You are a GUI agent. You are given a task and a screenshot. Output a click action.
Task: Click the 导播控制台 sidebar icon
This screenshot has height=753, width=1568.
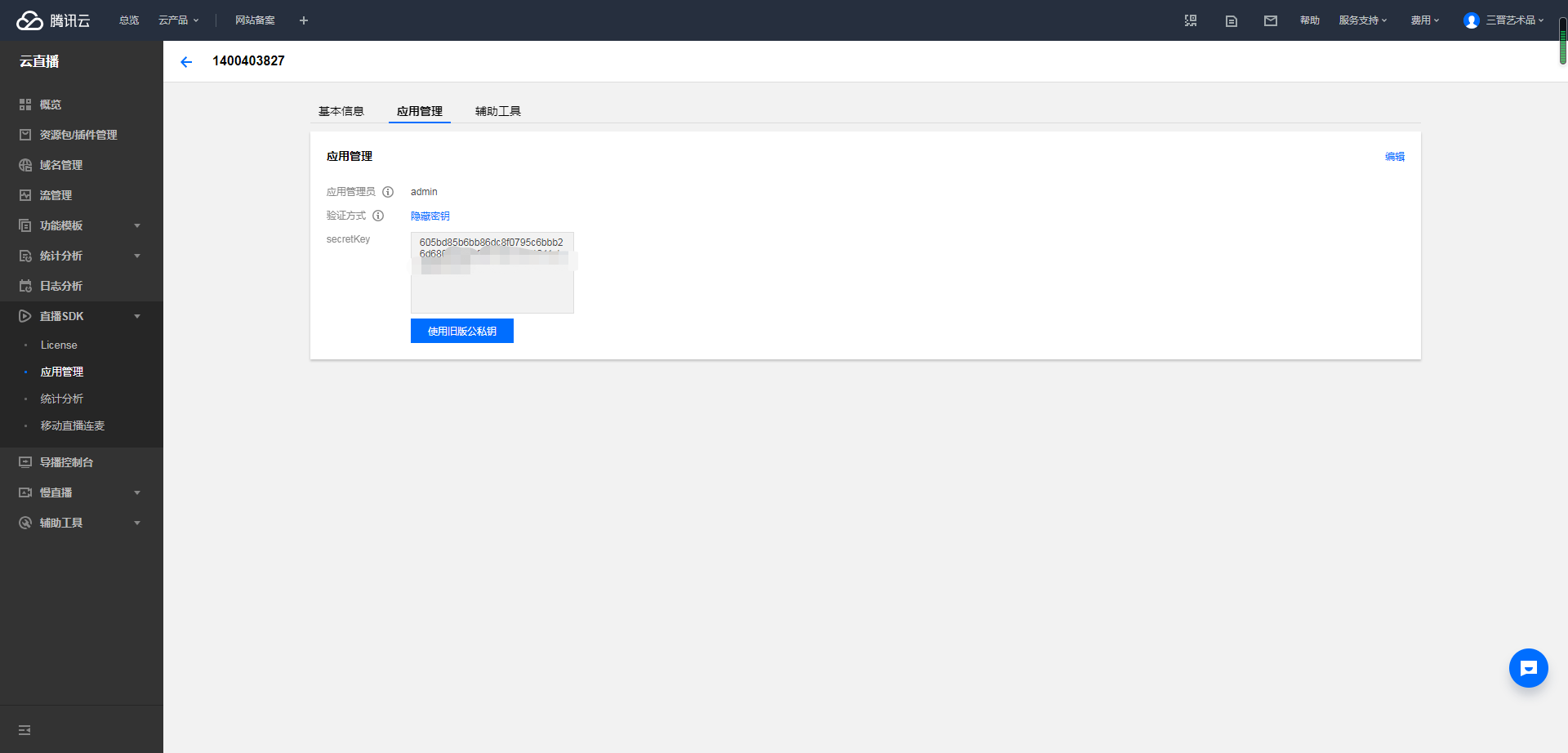point(25,462)
